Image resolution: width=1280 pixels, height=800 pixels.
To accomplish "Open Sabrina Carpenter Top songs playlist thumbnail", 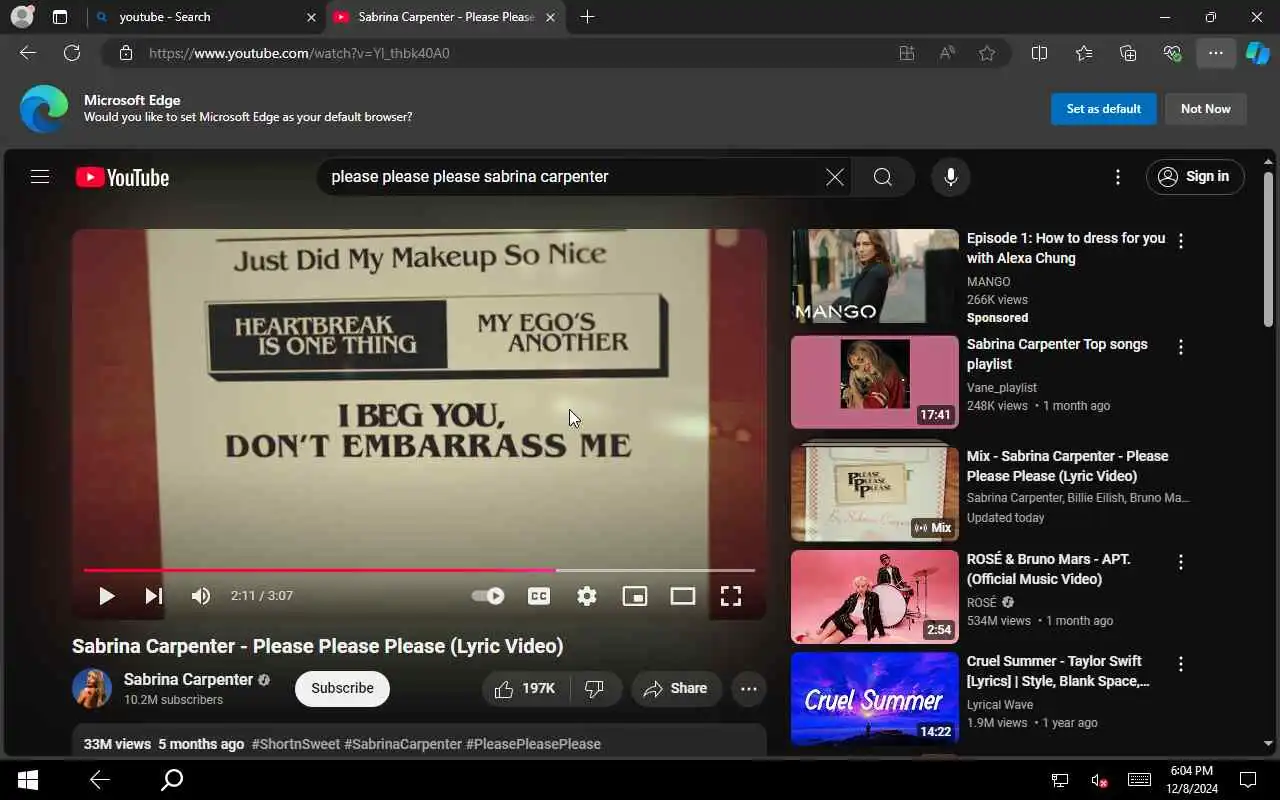I will coord(875,382).
